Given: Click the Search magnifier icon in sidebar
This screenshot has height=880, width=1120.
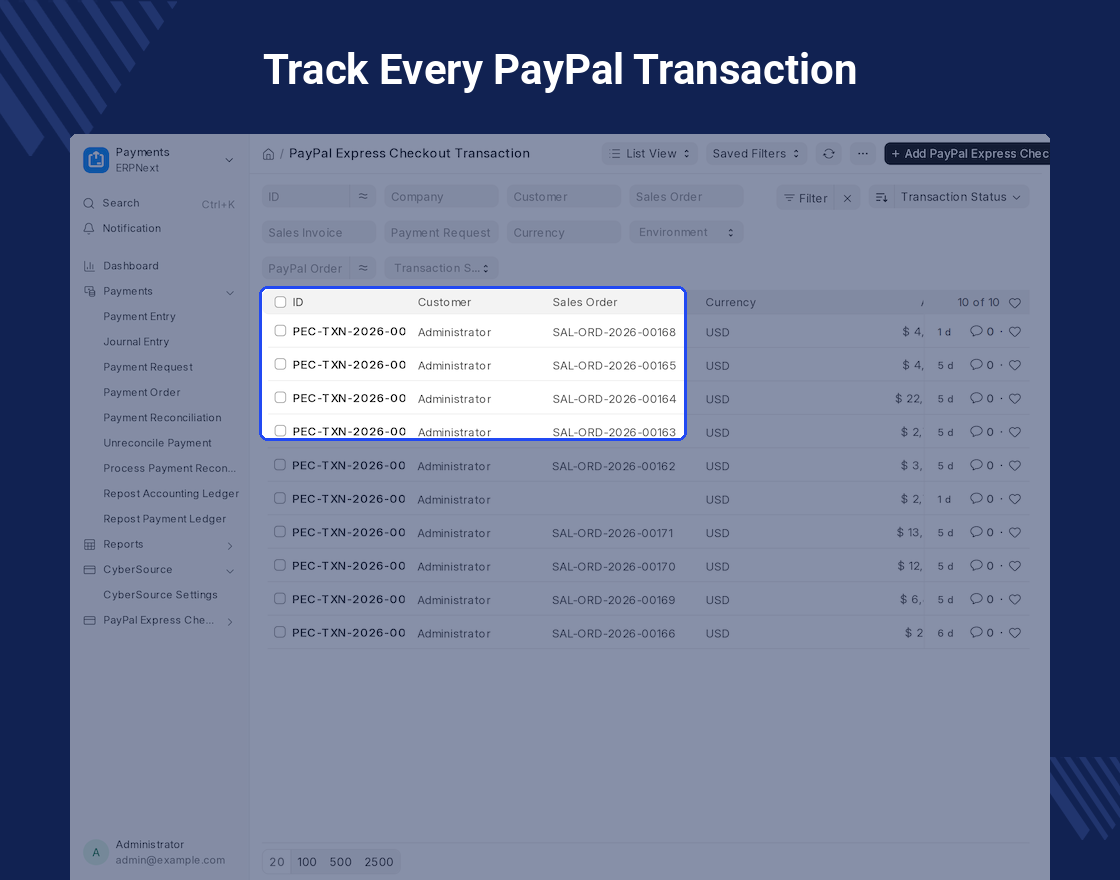Looking at the screenshot, I should click(x=89, y=204).
